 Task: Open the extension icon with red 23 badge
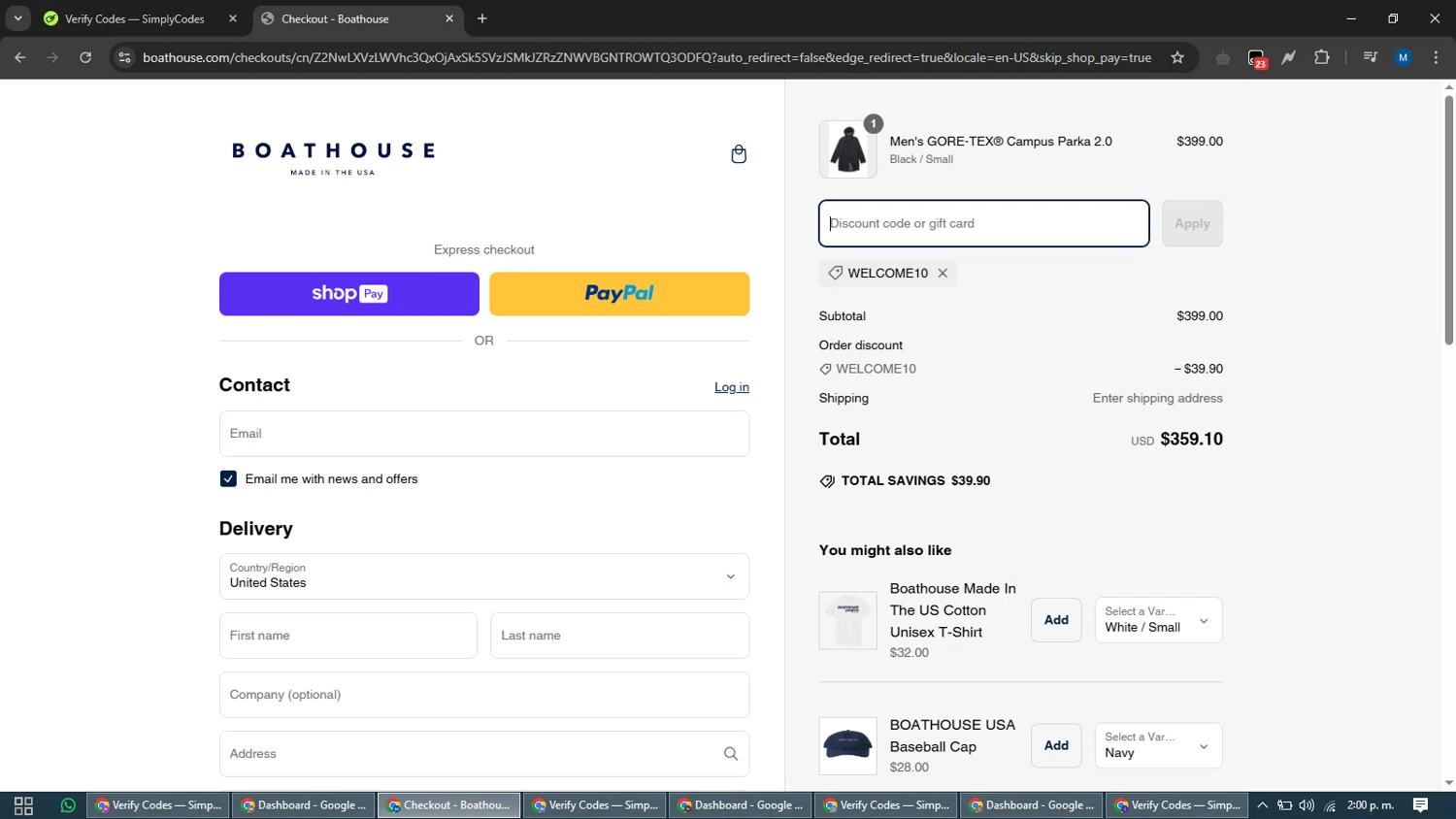point(1257,58)
